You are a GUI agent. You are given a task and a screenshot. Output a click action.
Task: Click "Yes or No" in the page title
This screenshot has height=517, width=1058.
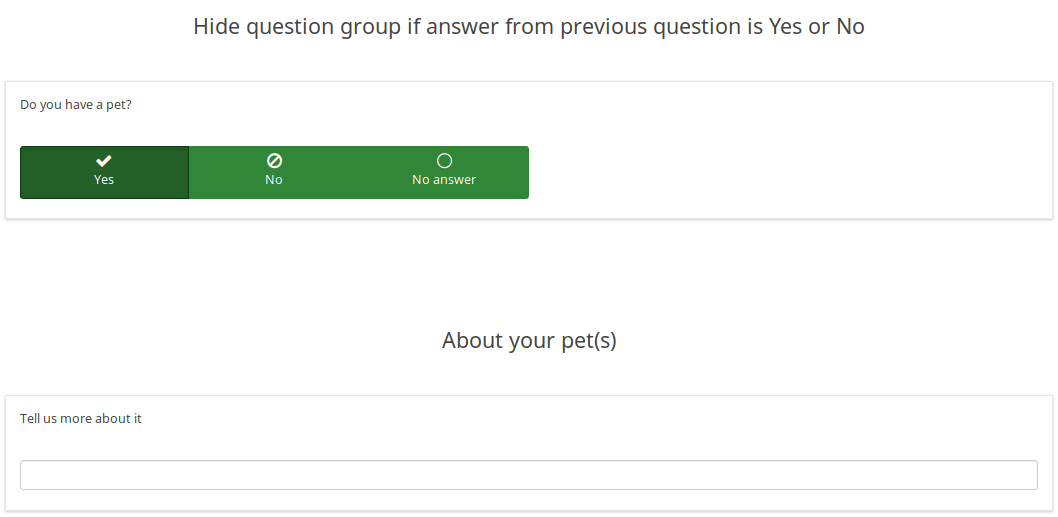point(816,27)
